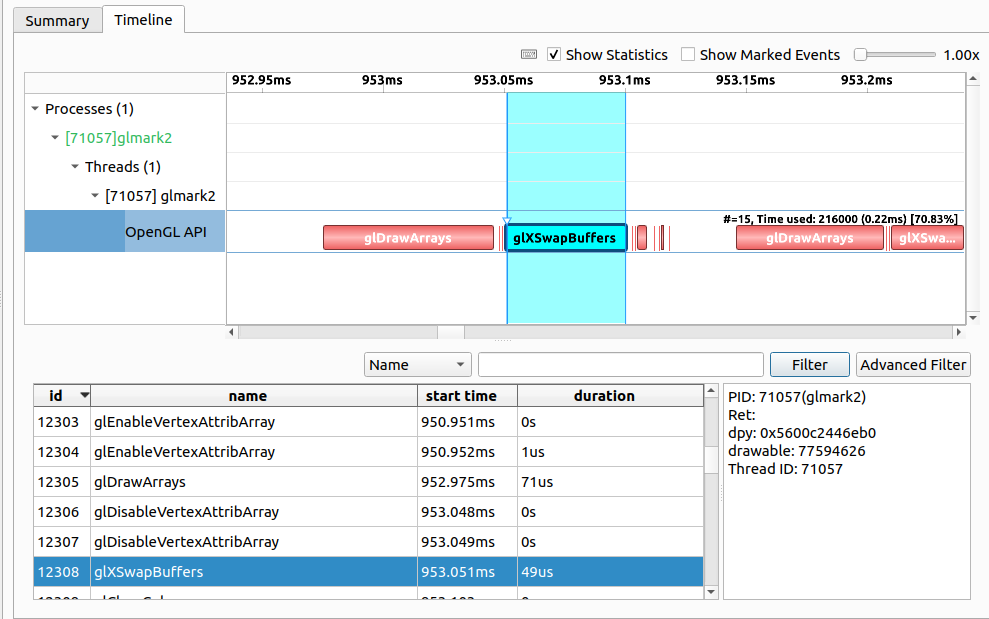The height and width of the screenshot is (619, 989).
Task: Select the Timeline tab
Action: tap(143, 20)
